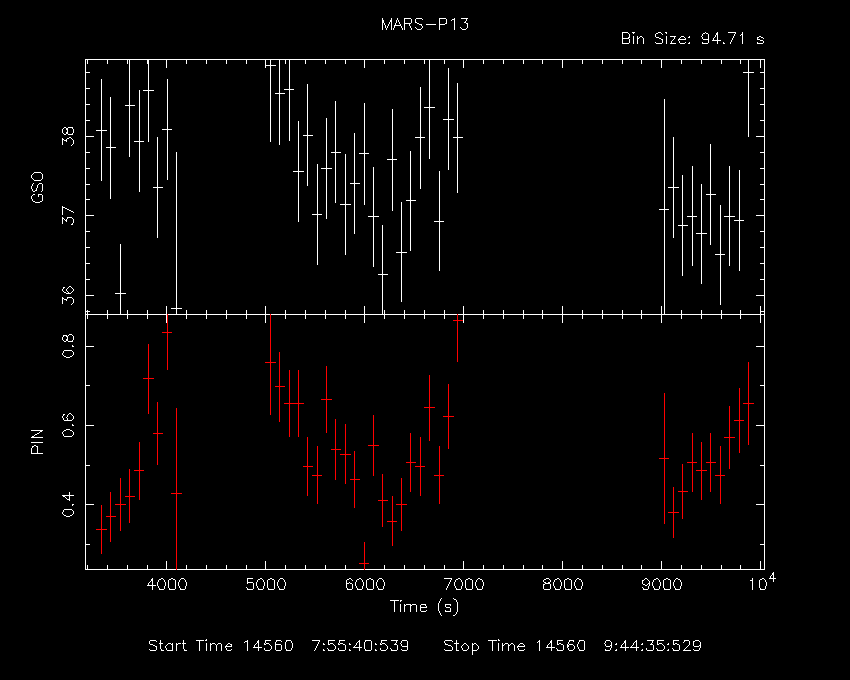Click the 7000 x-axis tick label
The image size is (850, 680).
click(463, 585)
